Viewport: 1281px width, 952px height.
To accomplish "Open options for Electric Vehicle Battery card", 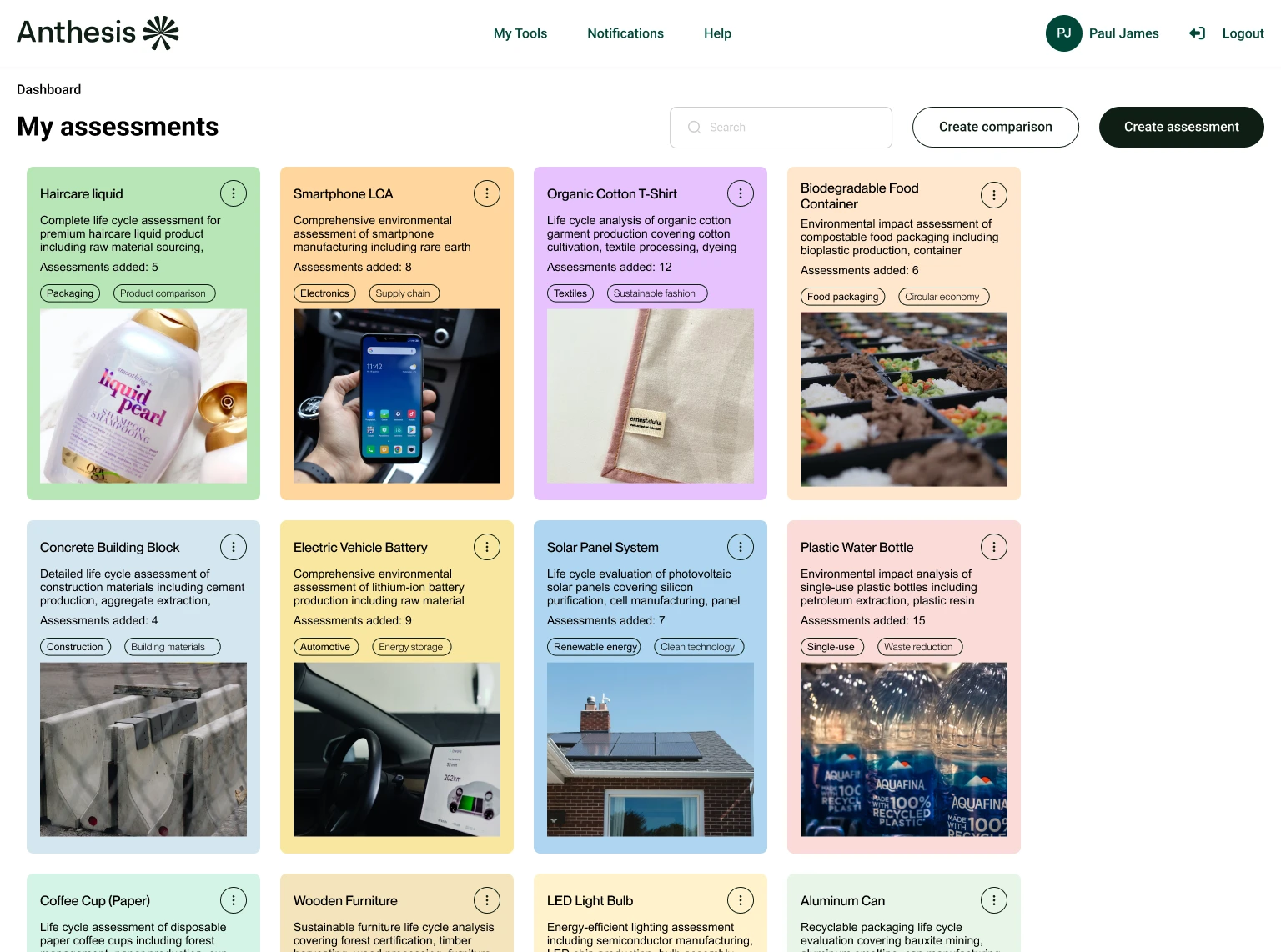I will (x=487, y=547).
